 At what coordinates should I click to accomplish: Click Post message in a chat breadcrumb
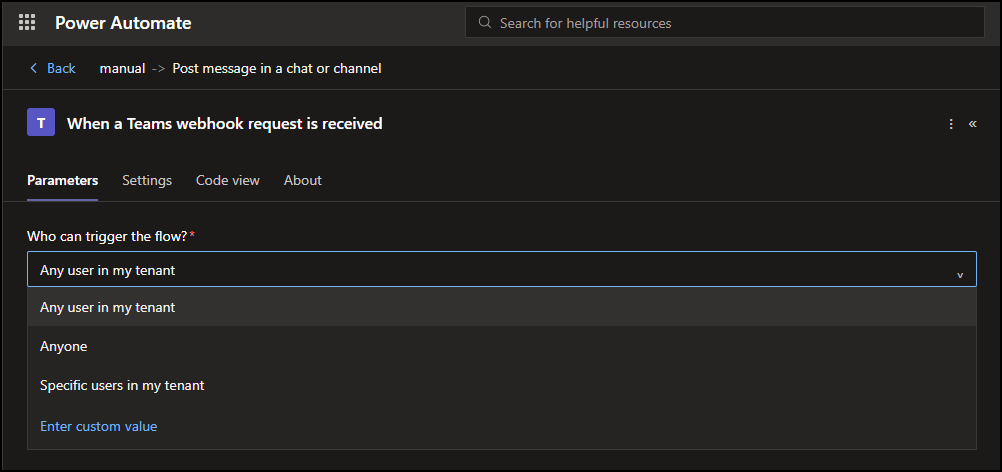[x=277, y=68]
